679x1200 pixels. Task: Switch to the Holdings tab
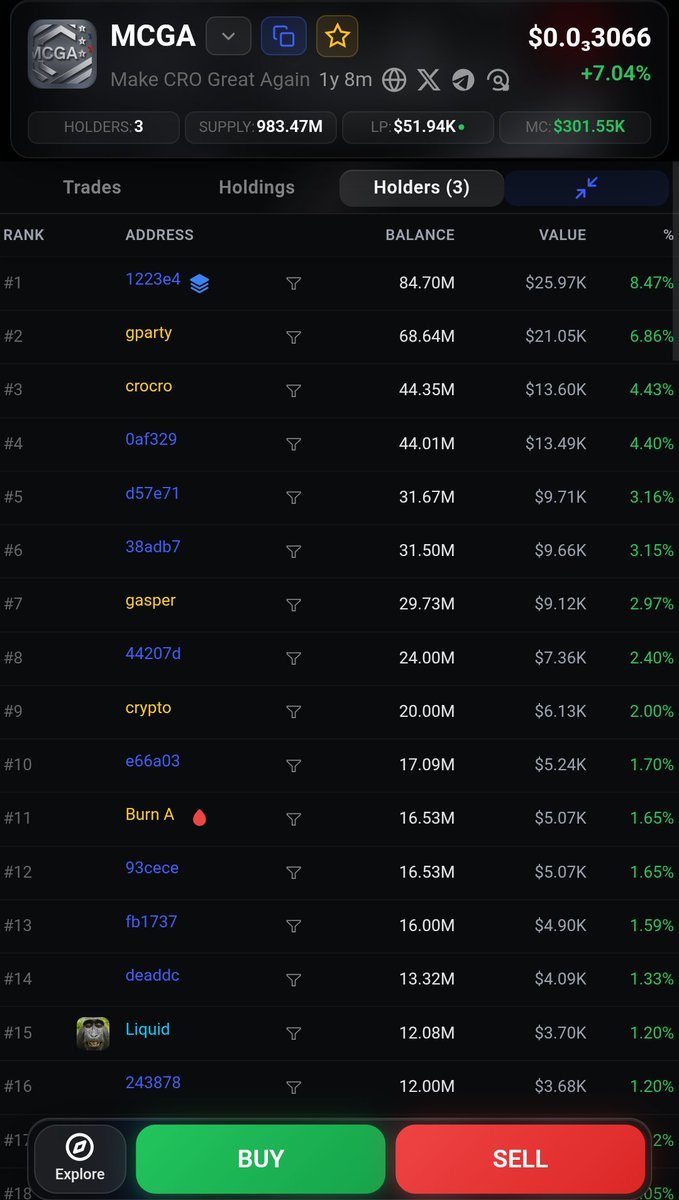(x=257, y=187)
